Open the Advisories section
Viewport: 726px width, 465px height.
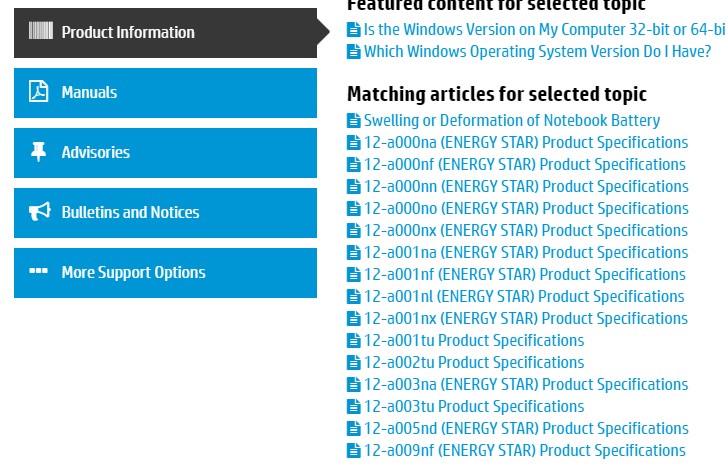point(165,153)
